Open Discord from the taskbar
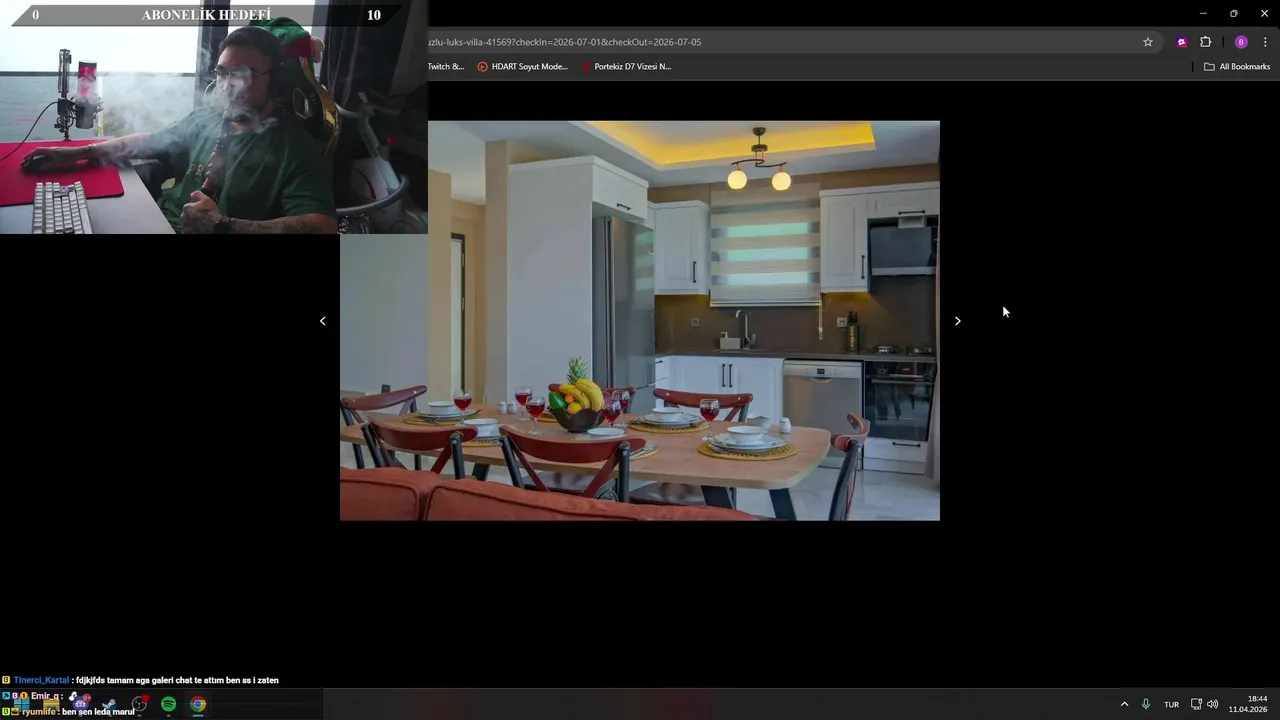This screenshot has height=720, width=1280. pos(80,704)
